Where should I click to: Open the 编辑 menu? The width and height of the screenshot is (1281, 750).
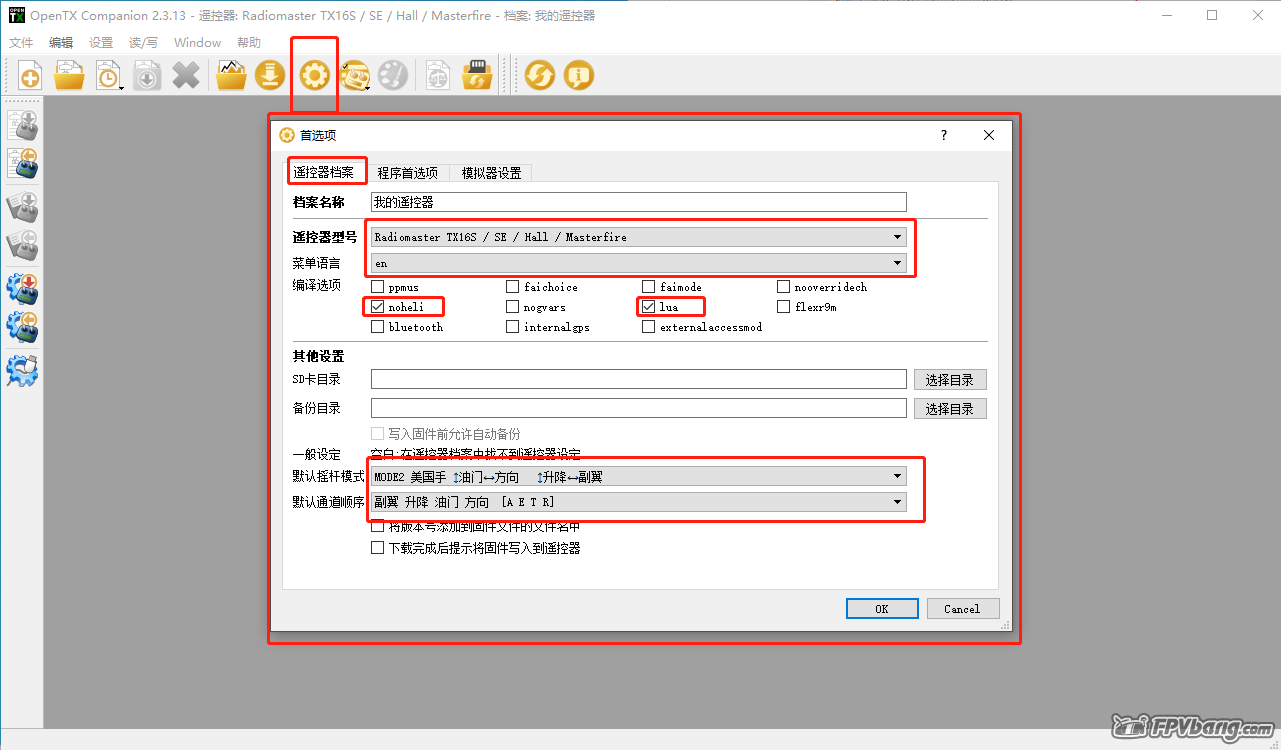point(61,43)
